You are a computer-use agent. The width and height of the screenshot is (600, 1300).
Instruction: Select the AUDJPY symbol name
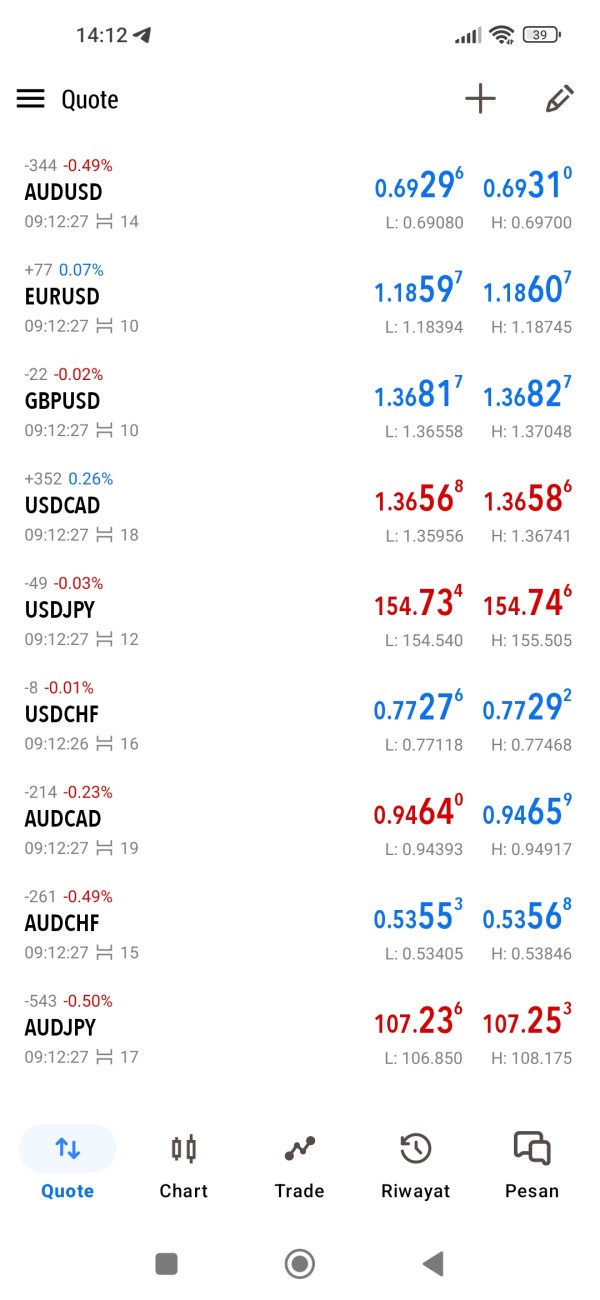point(60,1028)
